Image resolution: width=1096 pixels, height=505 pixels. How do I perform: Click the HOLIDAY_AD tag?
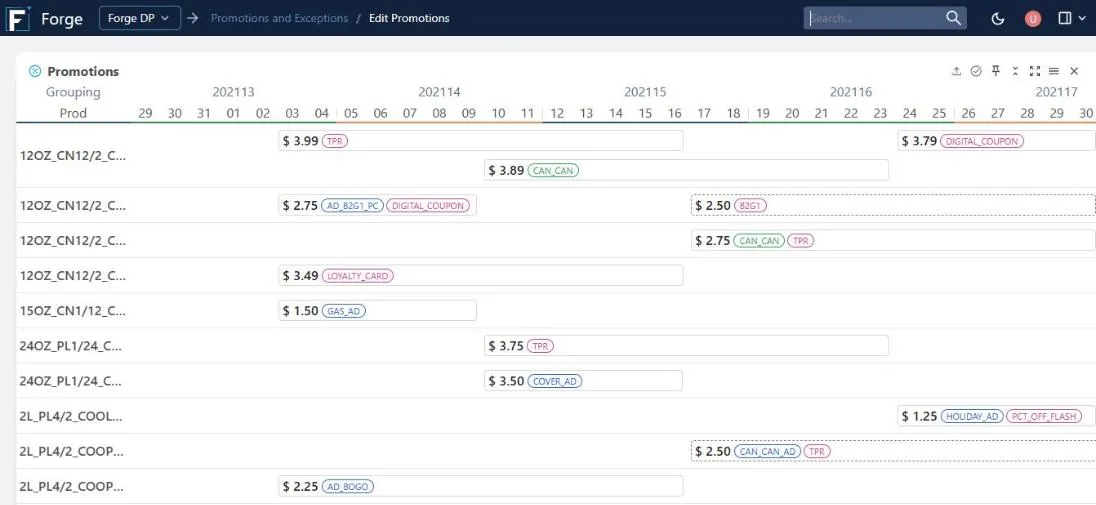click(972, 416)
